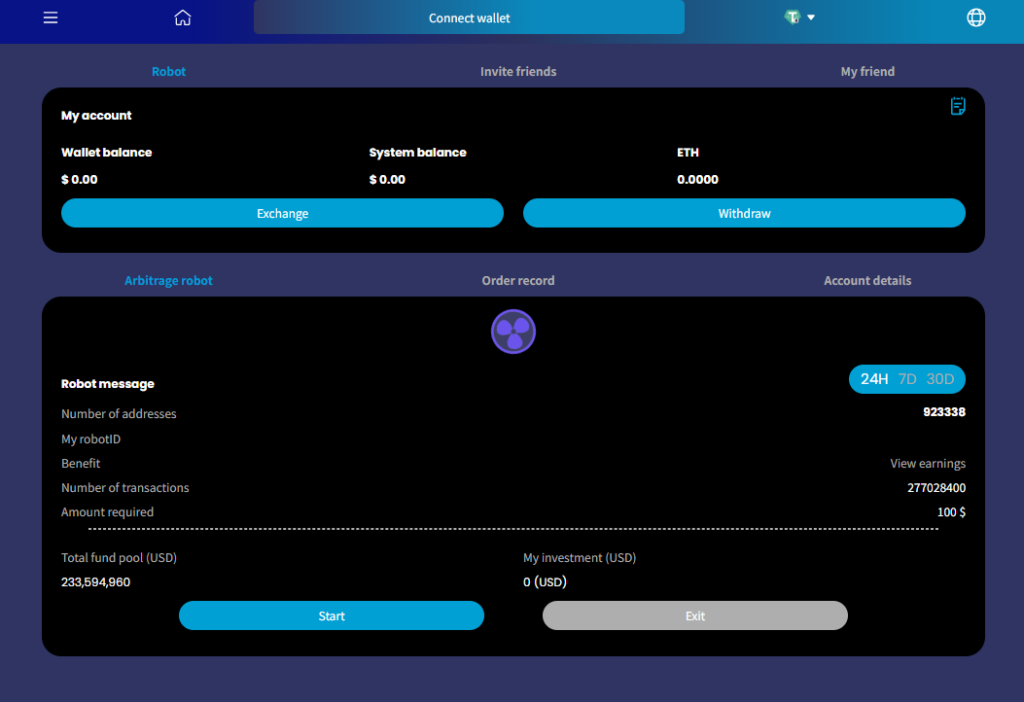Switch to the 7D time range
1024x702 pixels.
coord(907,379)
